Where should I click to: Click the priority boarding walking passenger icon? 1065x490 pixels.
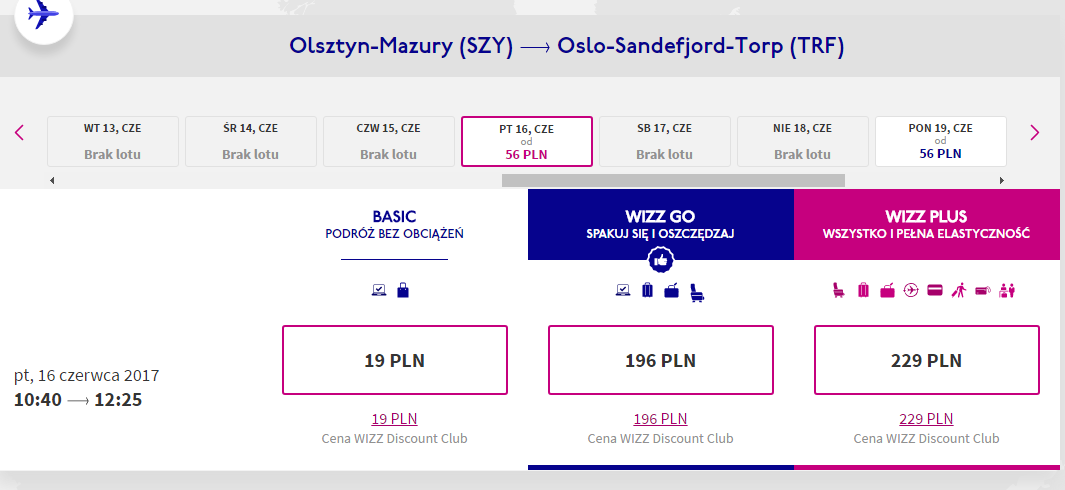click(958, 290)
